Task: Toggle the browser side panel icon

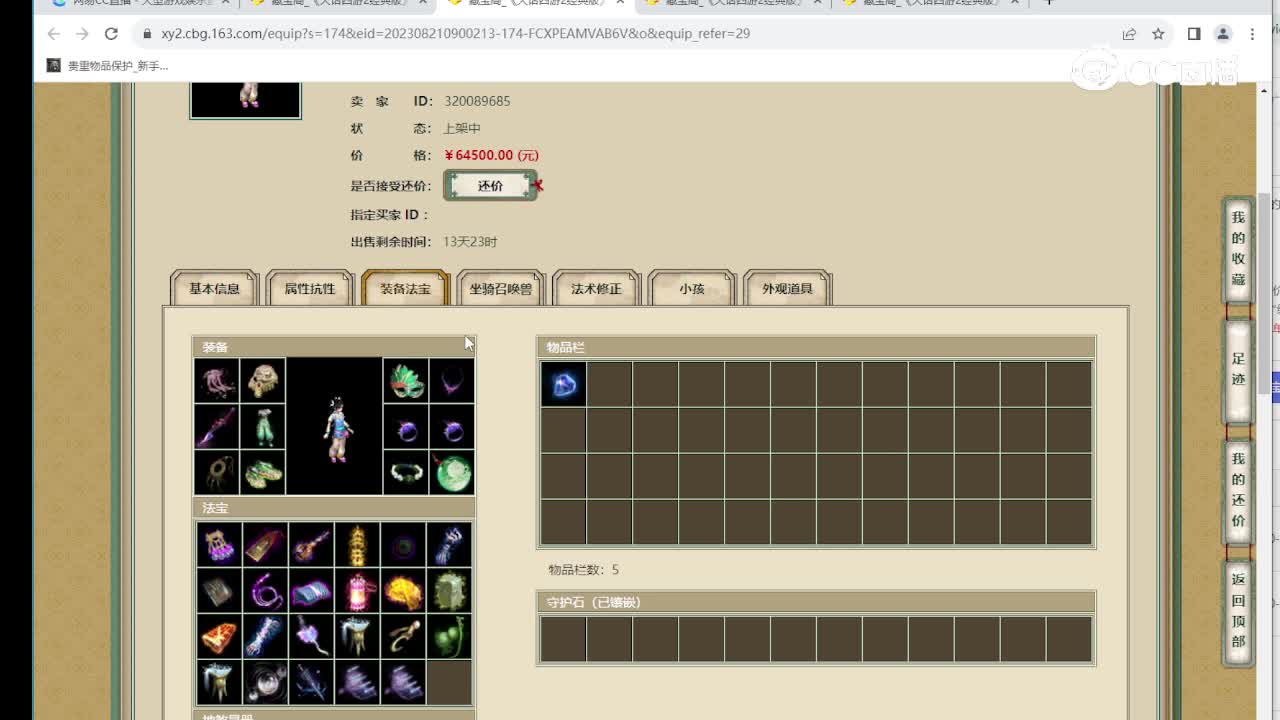Action: 1194,34
